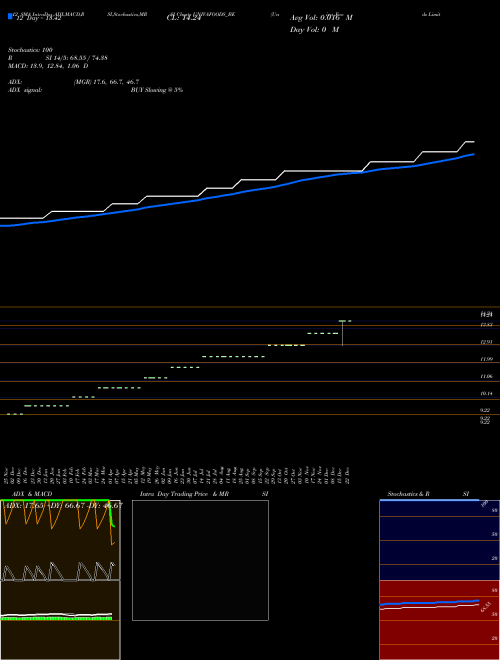Click the 'ADX & MACD' panel title
Viewport: 500px width, 660px height.
coord(32,494)
